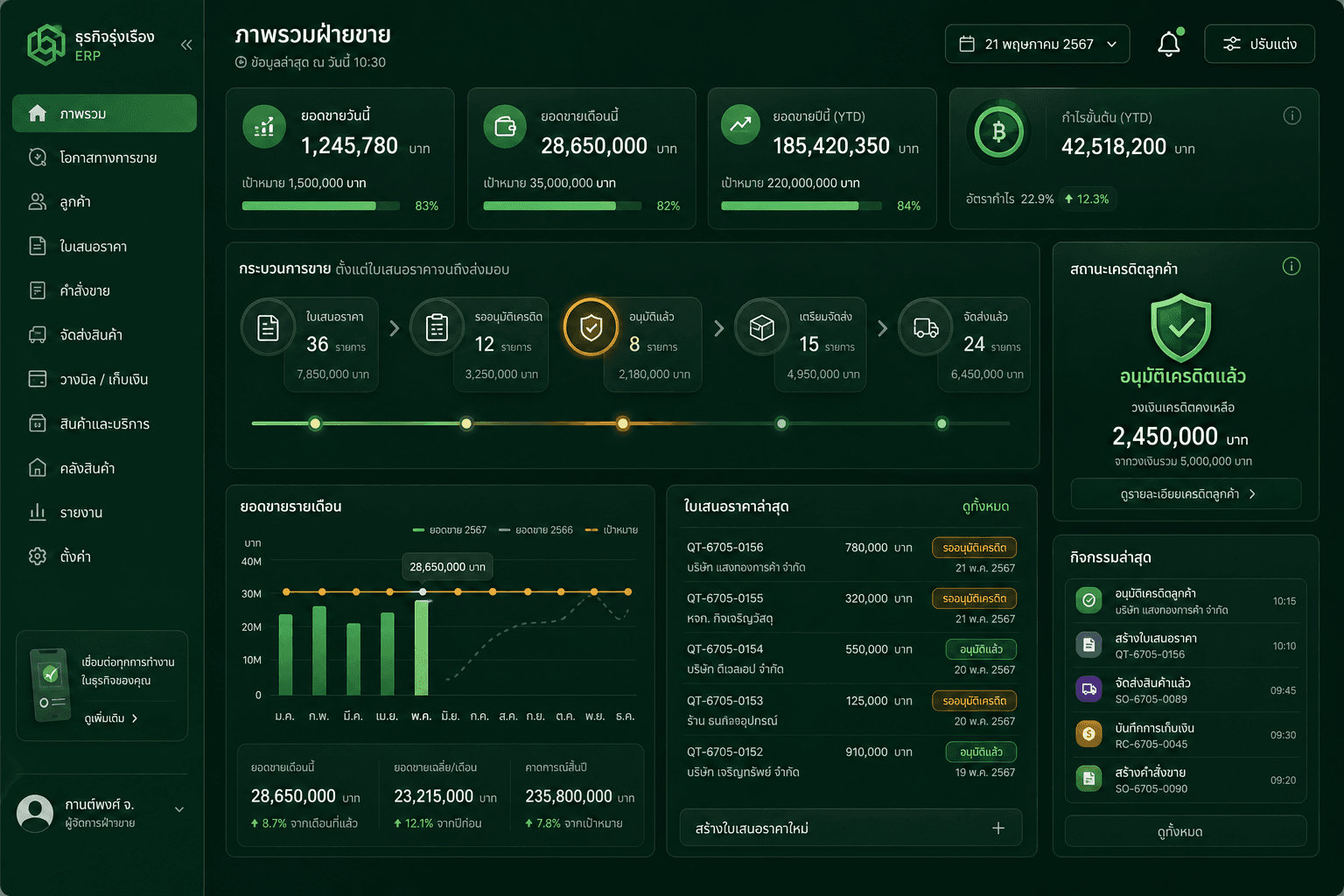Toggle เป้าหมาย legend series in chart
The width and height of the screenshot is (1344, 896).
tap(611, 530)
